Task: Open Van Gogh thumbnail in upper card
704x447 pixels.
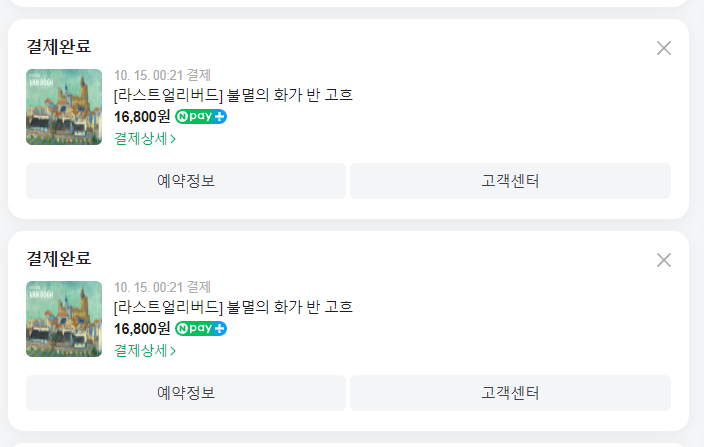Action: tap(64, 107)
